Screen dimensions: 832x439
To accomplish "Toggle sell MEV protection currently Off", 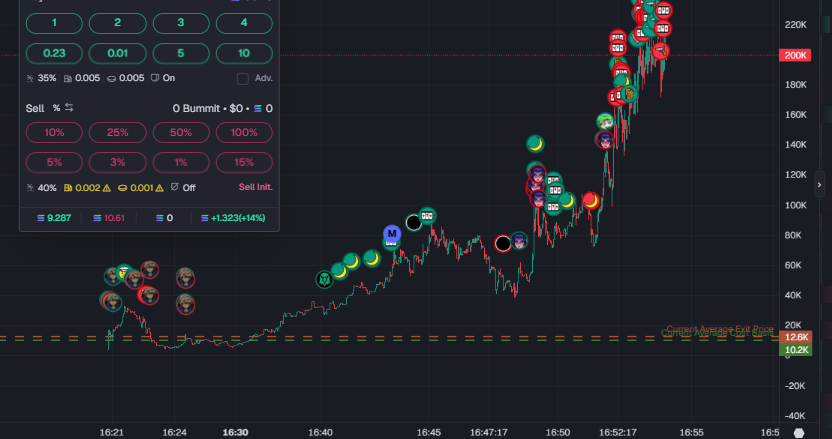I will (183, 187).
